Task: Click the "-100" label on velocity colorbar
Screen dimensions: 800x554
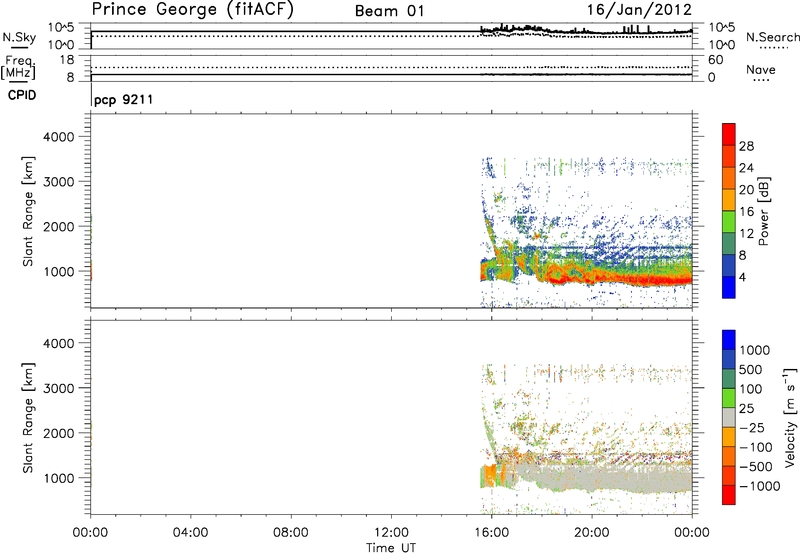Action: pos(756,447)
